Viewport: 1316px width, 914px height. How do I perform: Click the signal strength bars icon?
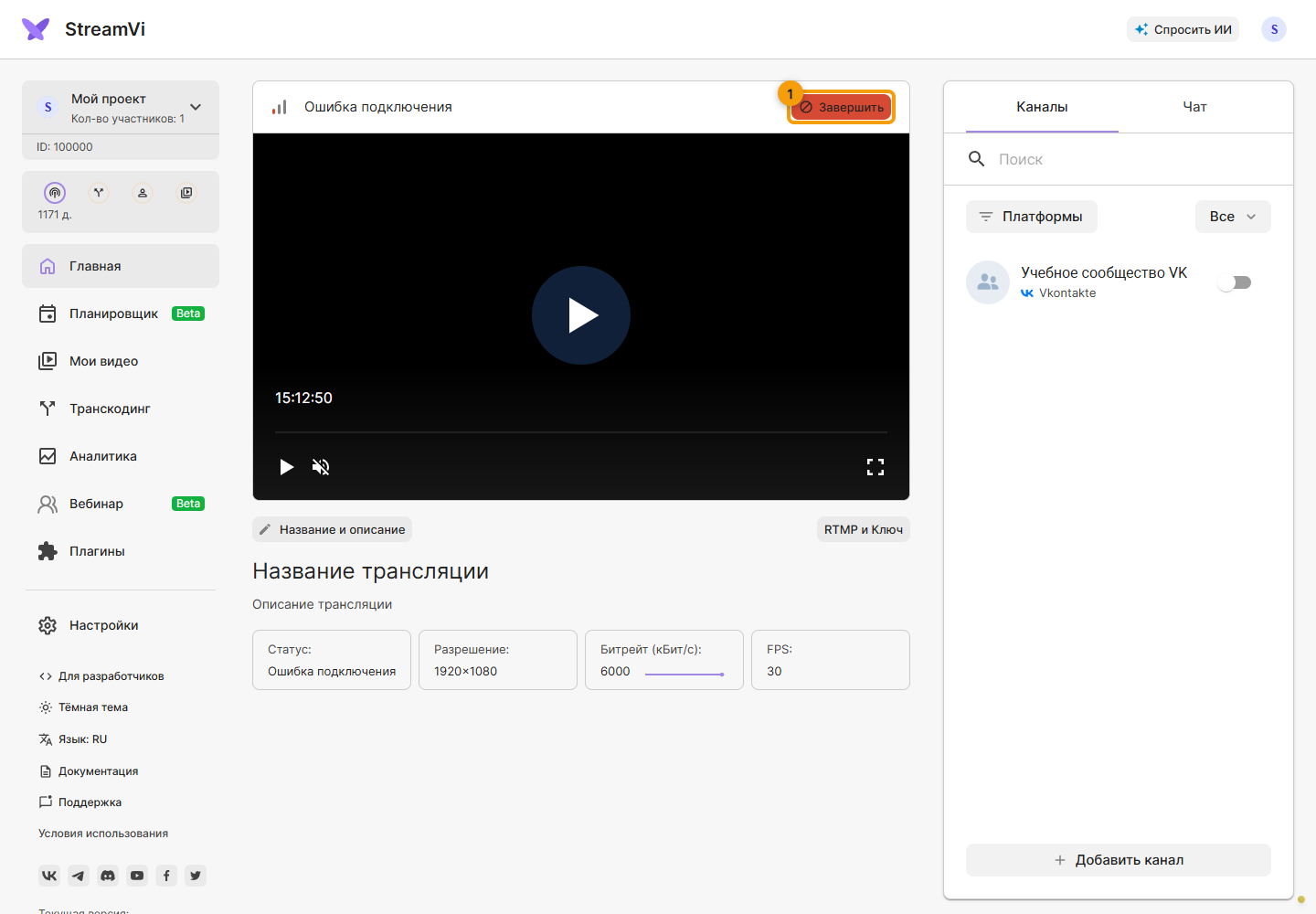pos(279,107)
